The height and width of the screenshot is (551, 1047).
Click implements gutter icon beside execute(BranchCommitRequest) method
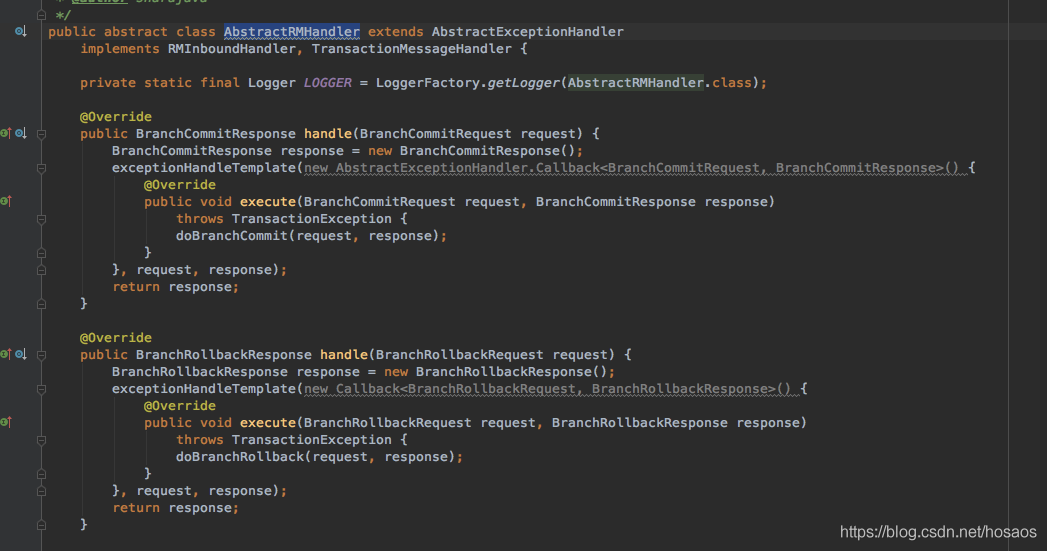5,201
